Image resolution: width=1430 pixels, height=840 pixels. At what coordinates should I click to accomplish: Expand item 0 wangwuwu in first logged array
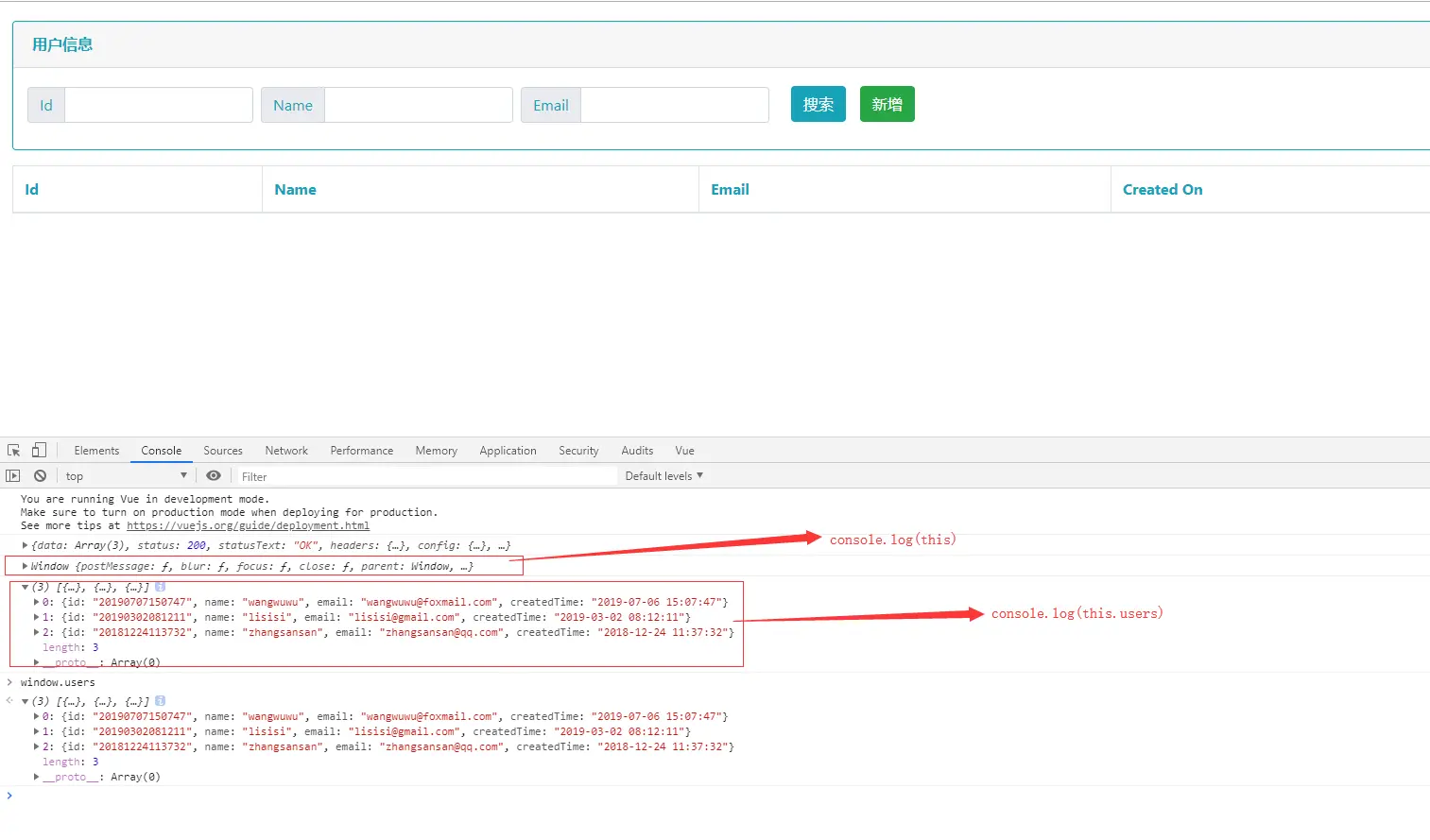coord(37,602)
